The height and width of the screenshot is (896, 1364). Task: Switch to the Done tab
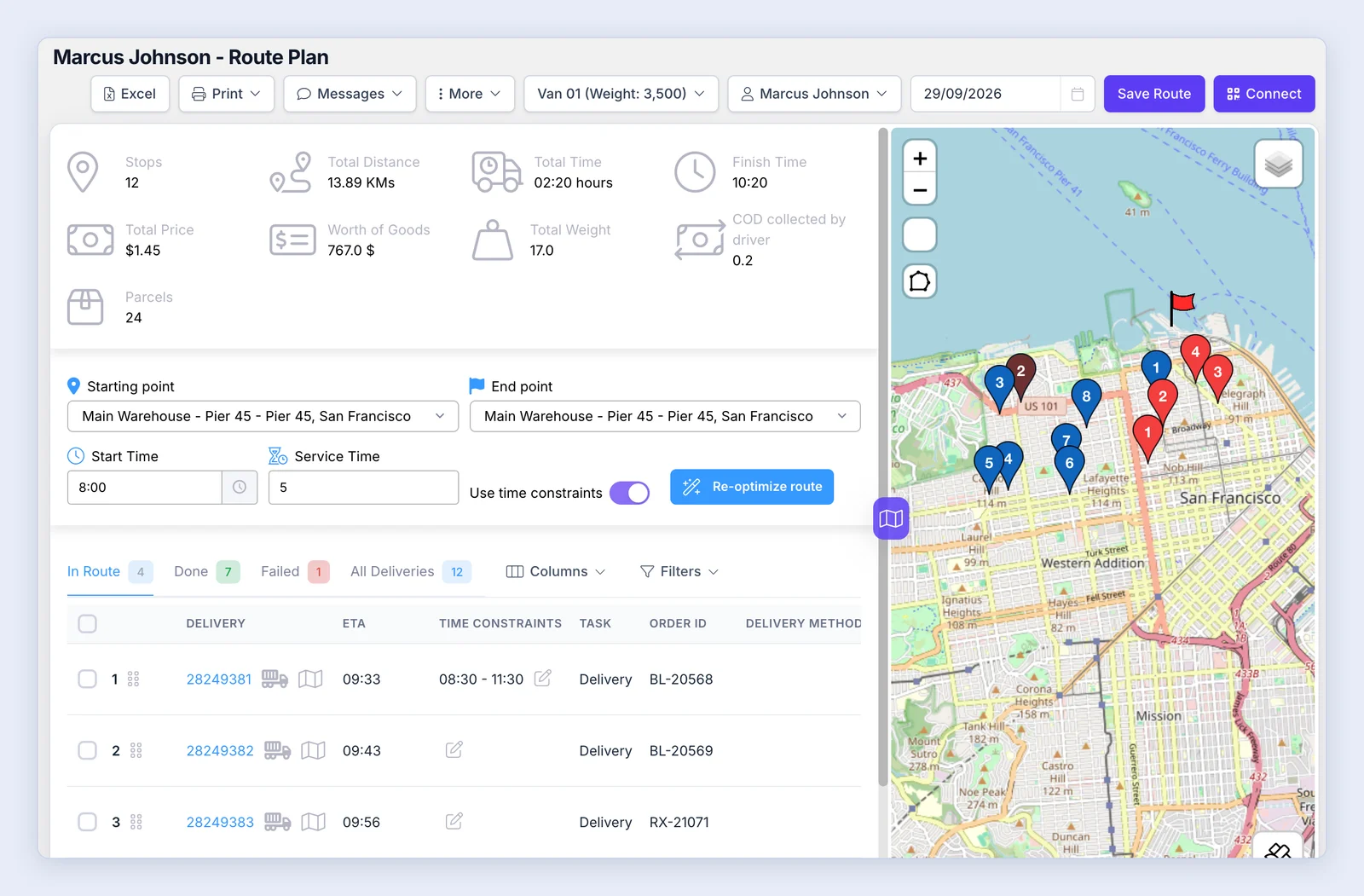(x=206, y=571)
